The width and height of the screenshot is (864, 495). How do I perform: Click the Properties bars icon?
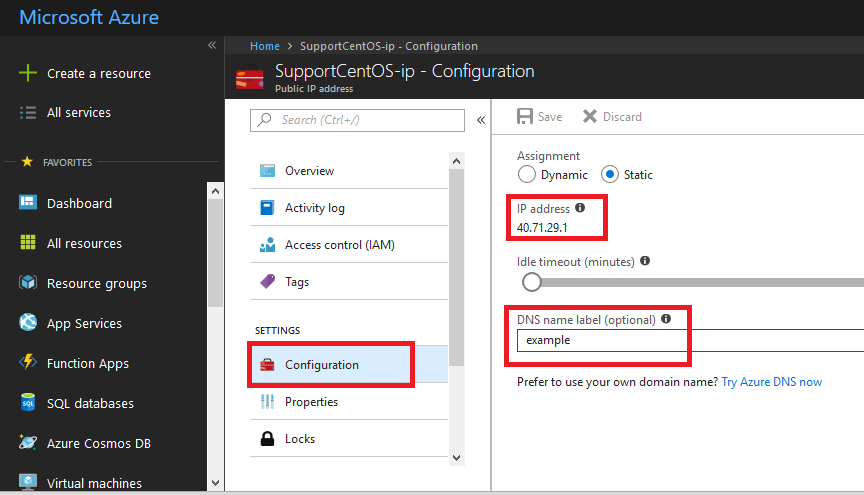tap(267, 402)
